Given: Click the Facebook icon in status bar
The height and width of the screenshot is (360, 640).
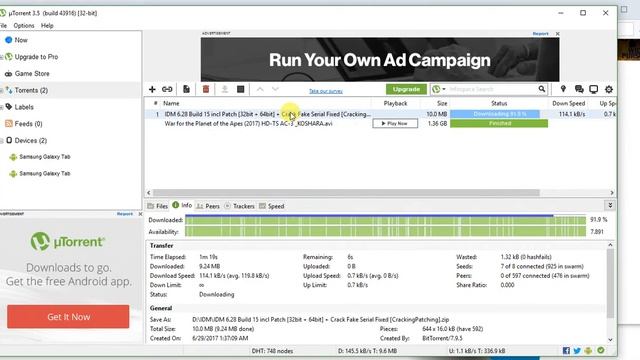Looking at the screenshot, I should (566, 351).
